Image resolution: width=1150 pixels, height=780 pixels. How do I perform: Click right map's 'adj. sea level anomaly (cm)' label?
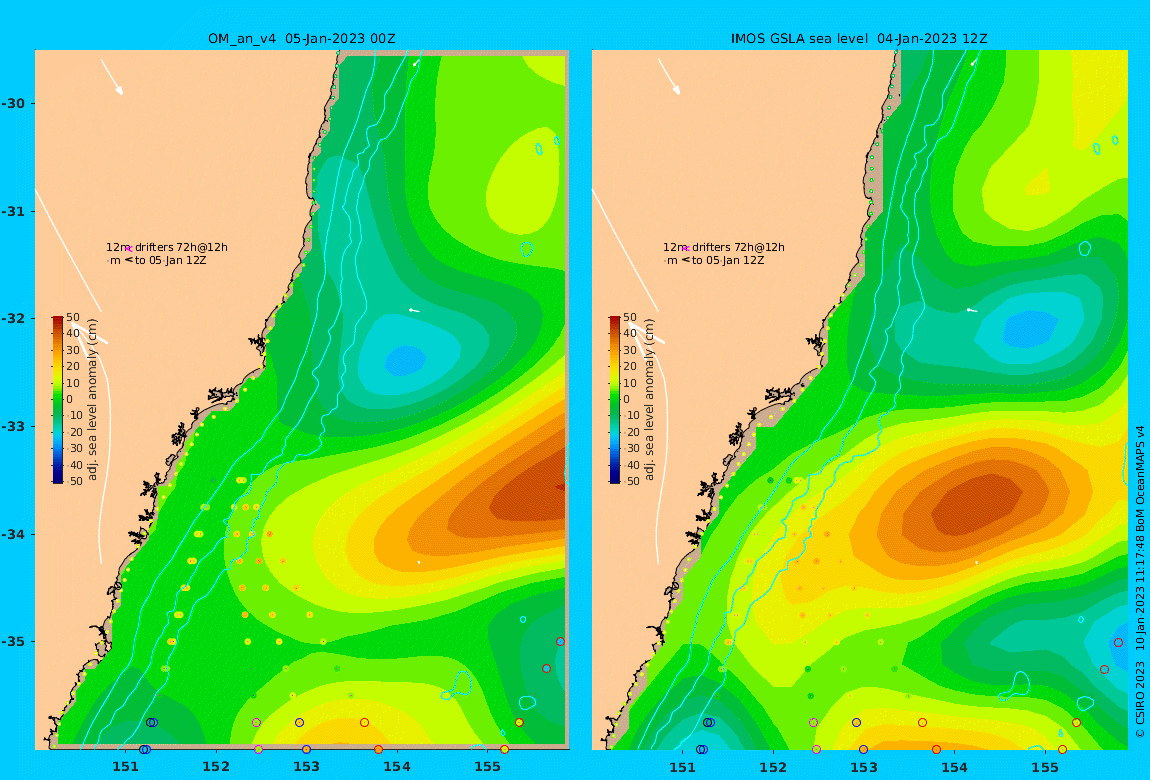(x=650, y=400)
